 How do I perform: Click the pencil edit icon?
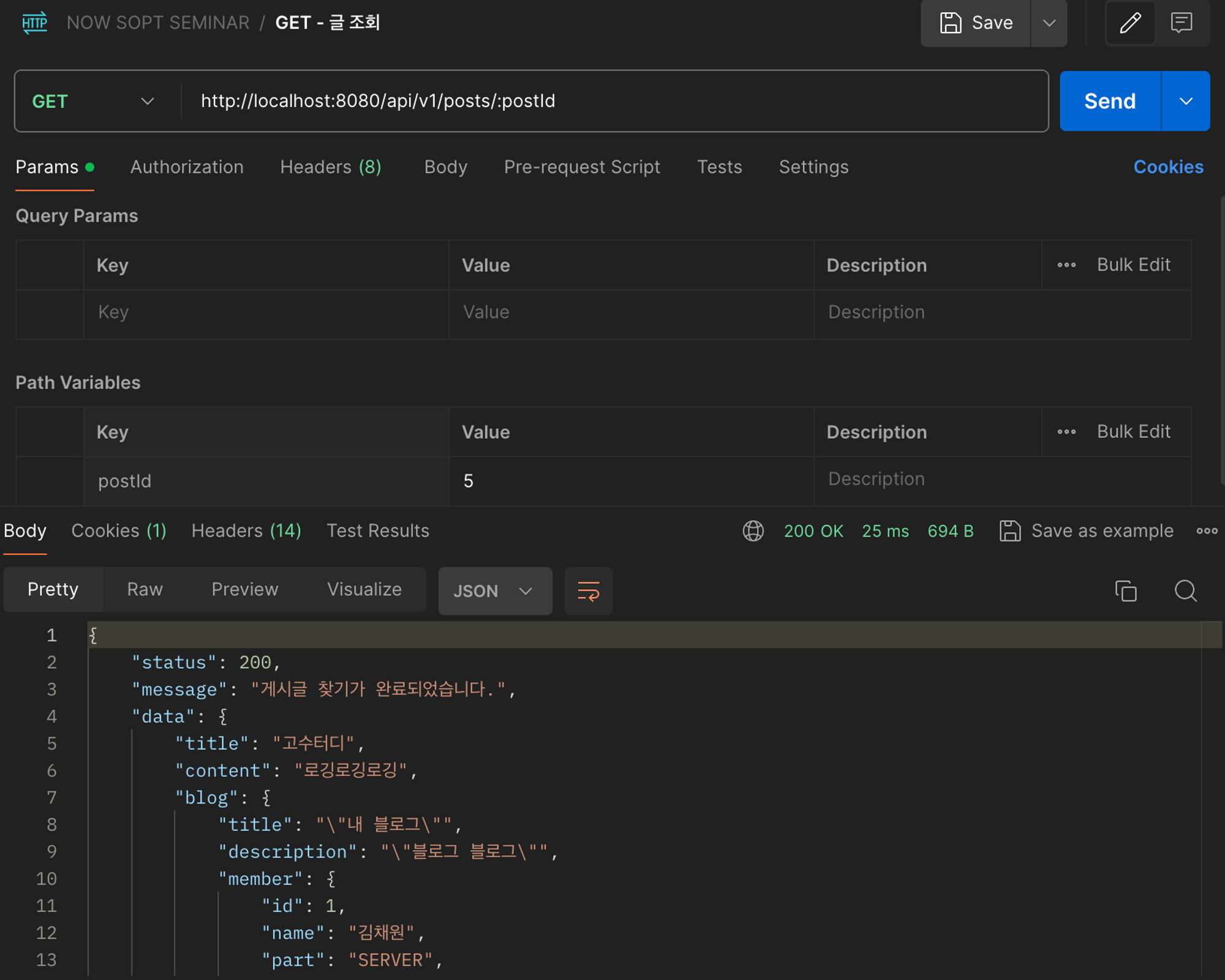pyautogui.click(x=1130, y=23)
